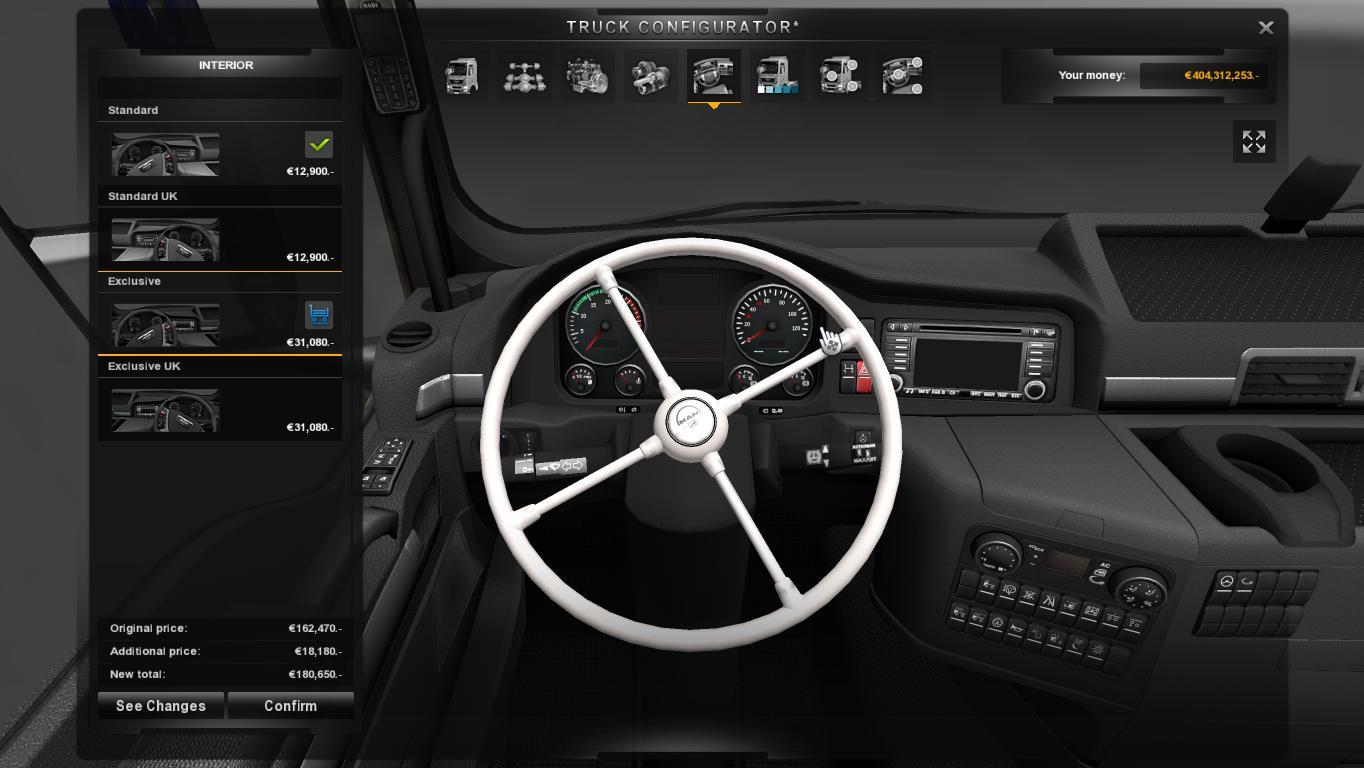Select the transmission category icon
Image resolution: width=1364 pixels, height=768 pixels.
651,75
